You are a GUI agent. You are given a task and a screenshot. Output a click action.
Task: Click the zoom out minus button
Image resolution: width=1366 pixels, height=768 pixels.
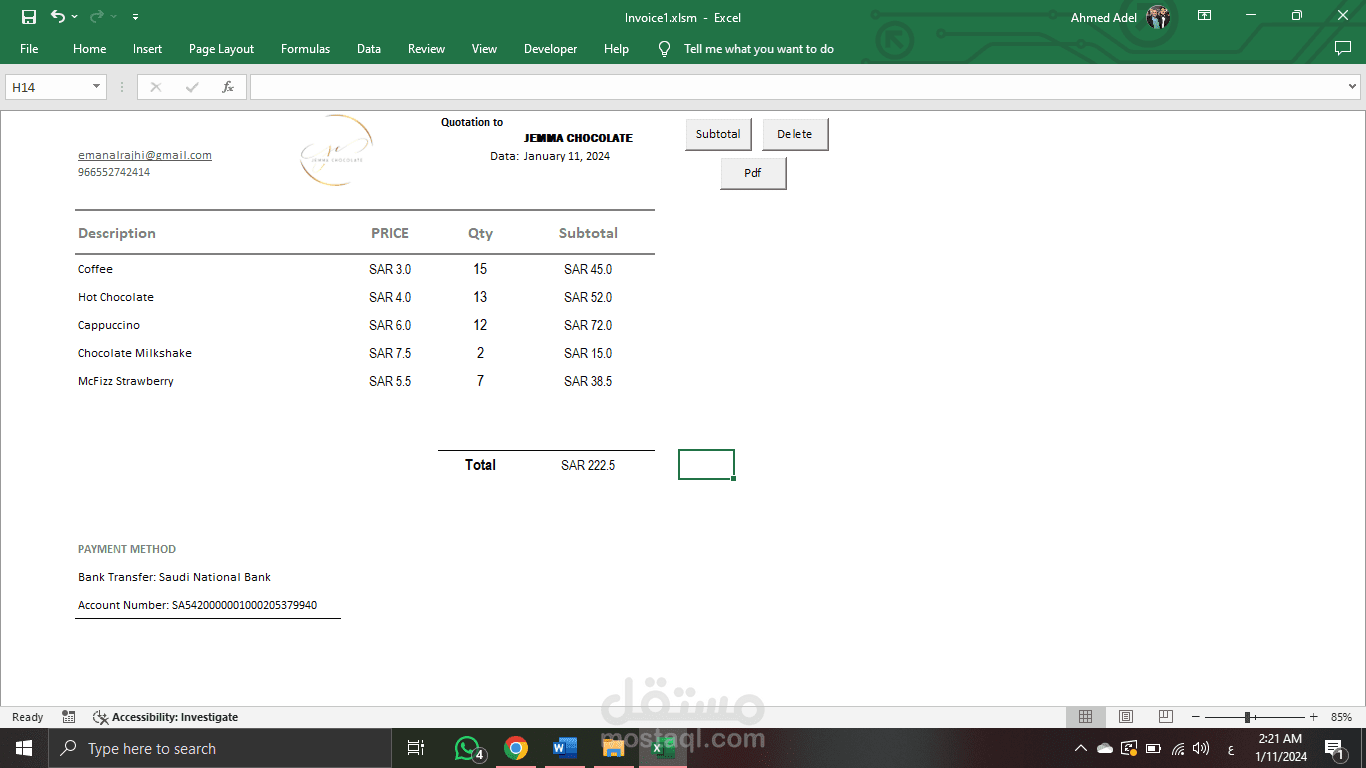[1196, 717]
